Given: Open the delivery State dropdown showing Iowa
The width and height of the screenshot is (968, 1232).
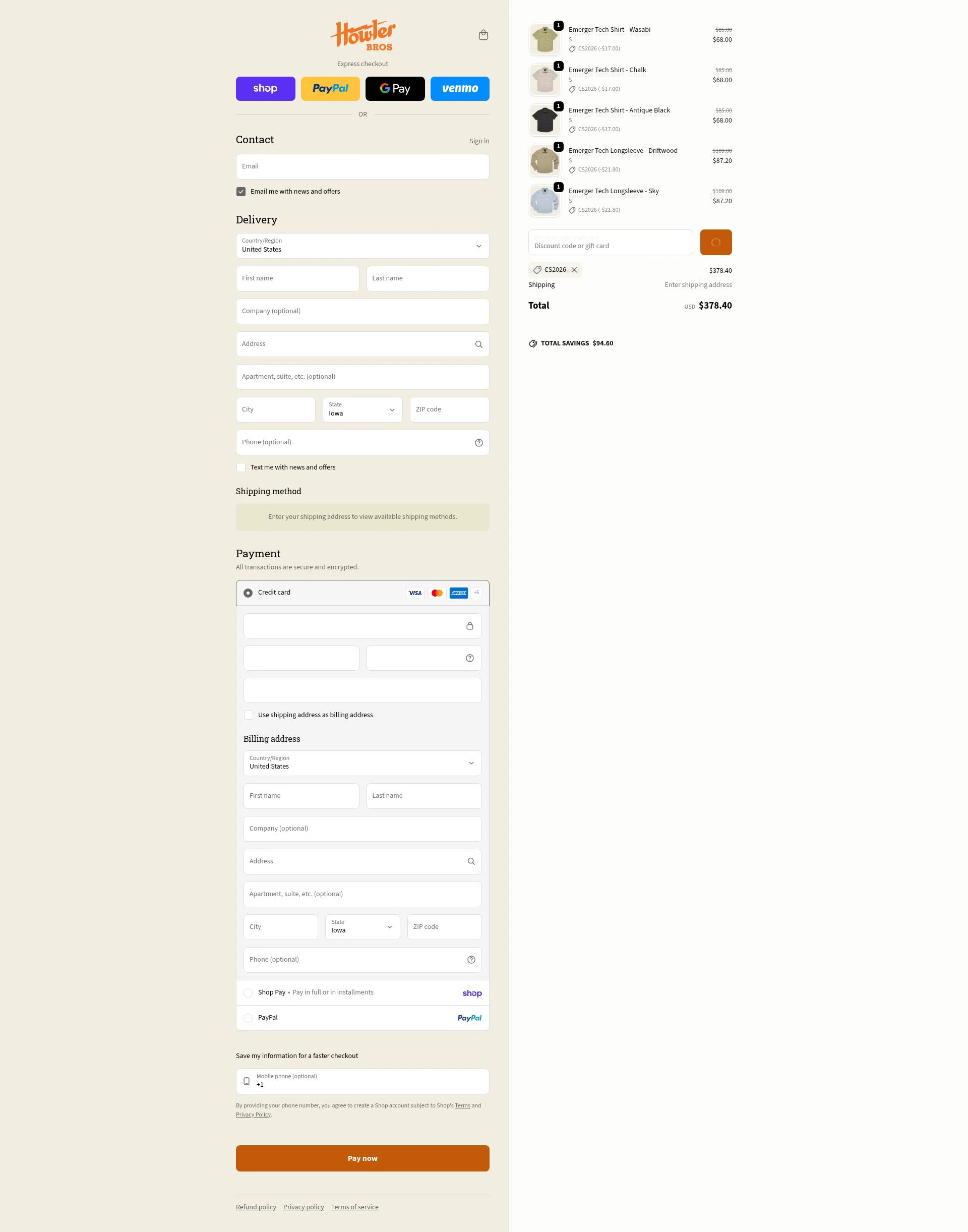Looking at the screenshot, I should coord(362,410).
